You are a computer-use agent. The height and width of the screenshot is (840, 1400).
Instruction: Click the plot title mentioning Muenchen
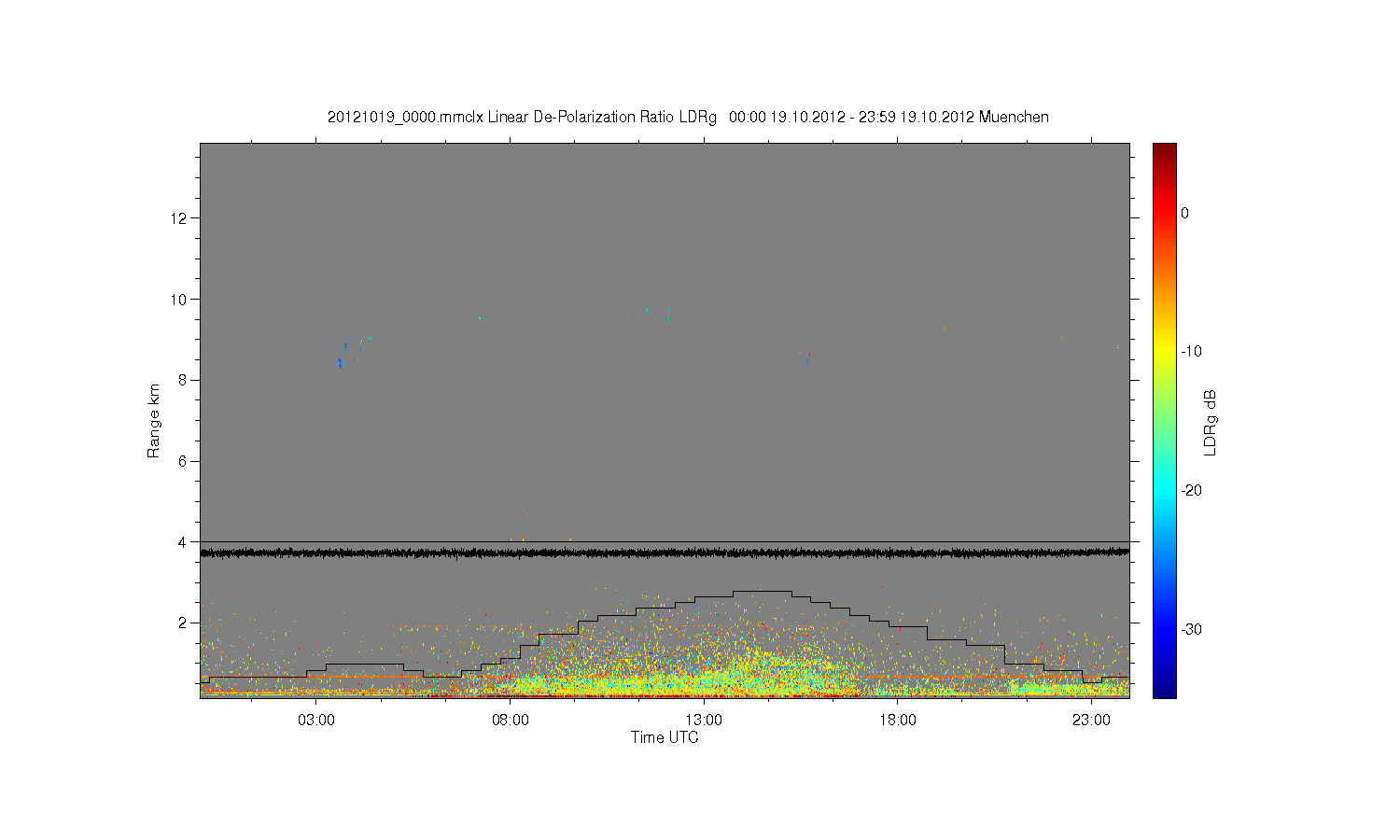pyautogui.click(x=688, y=118)
